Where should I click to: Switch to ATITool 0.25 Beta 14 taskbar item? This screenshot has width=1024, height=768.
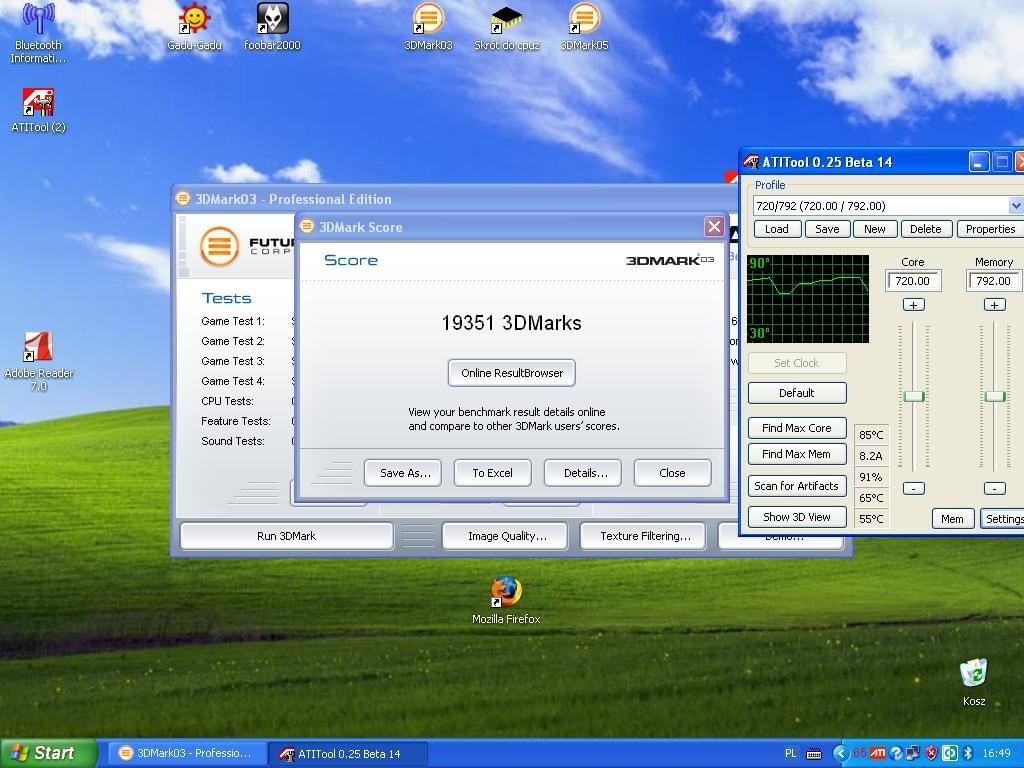pos(348,754)
